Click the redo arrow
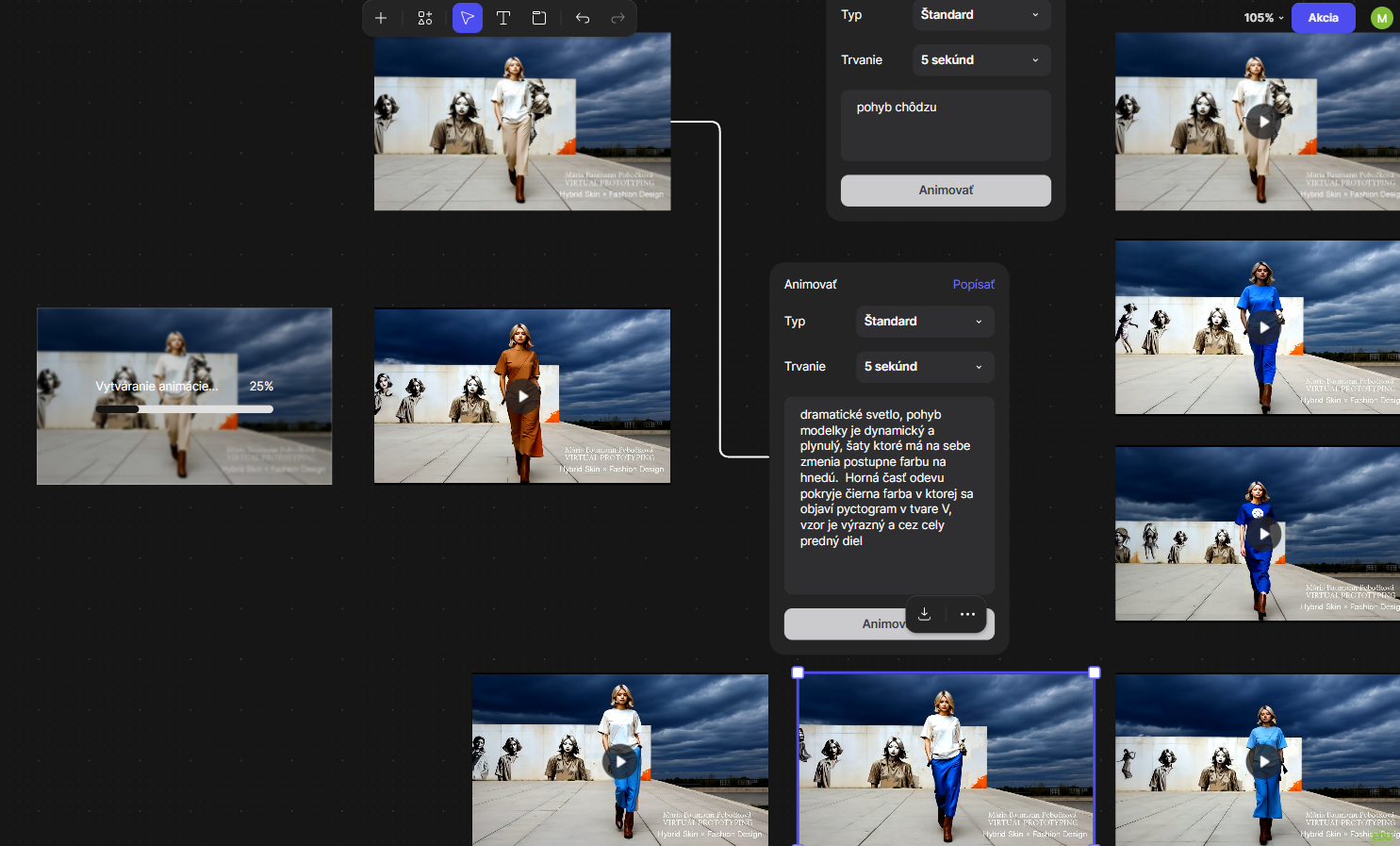Viewport: 1400px width, 846px height. pos(618,18)
